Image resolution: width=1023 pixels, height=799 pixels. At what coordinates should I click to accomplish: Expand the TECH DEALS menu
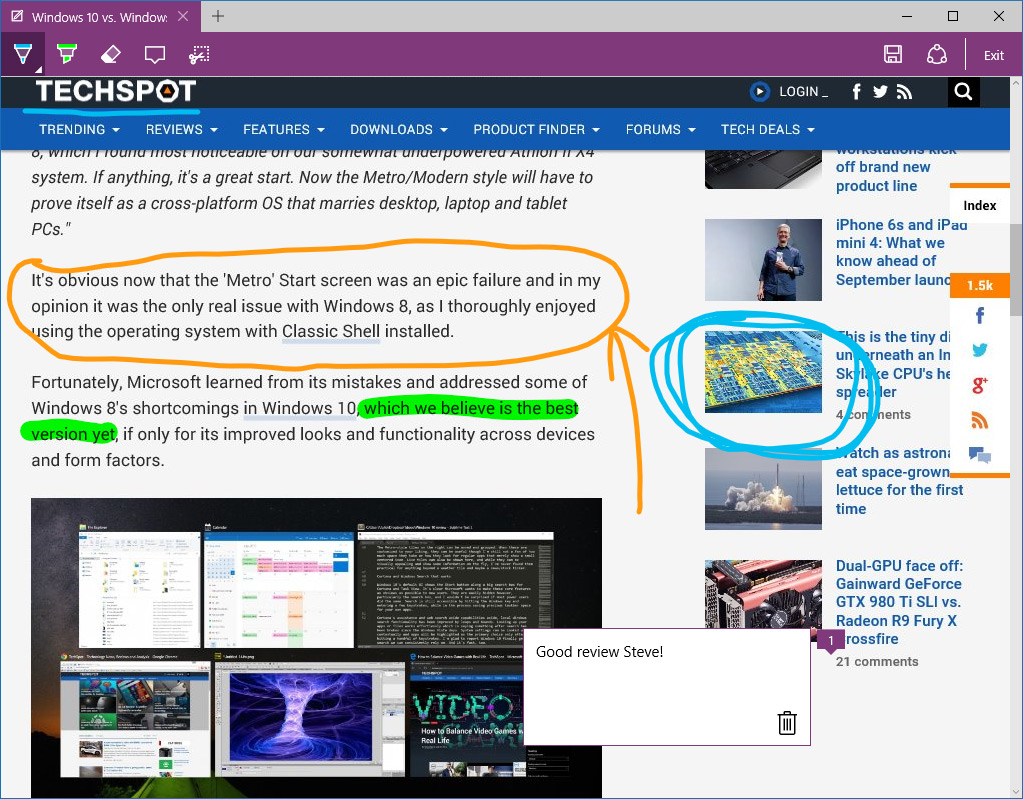768,129
